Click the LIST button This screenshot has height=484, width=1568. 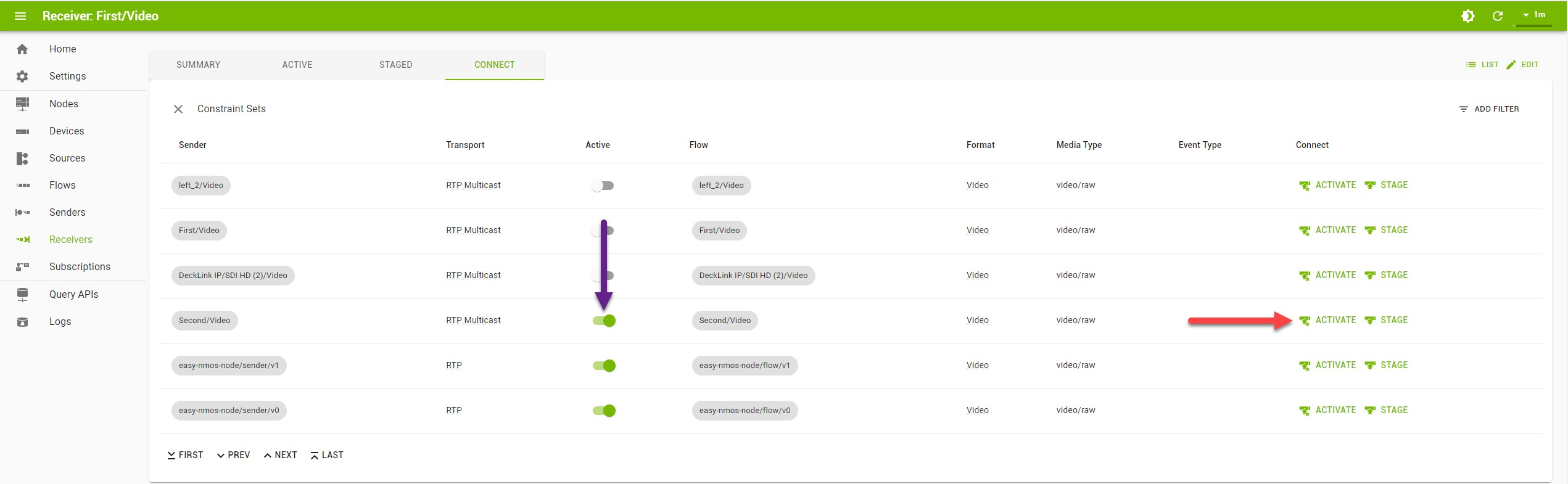click(1482, 65)
